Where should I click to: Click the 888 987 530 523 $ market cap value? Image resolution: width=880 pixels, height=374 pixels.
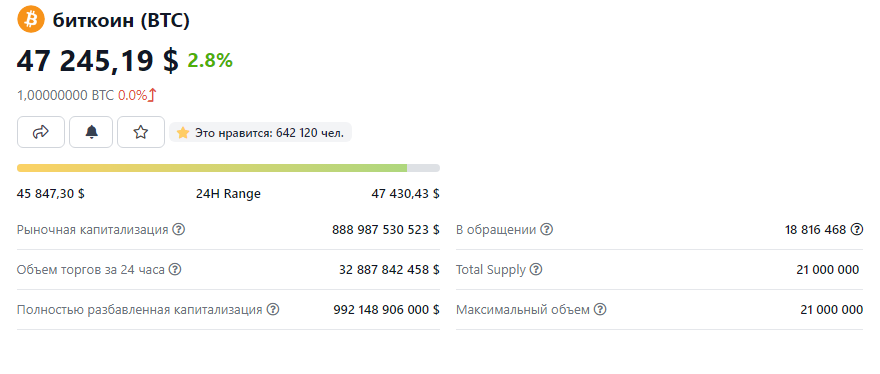click(386, 230)
